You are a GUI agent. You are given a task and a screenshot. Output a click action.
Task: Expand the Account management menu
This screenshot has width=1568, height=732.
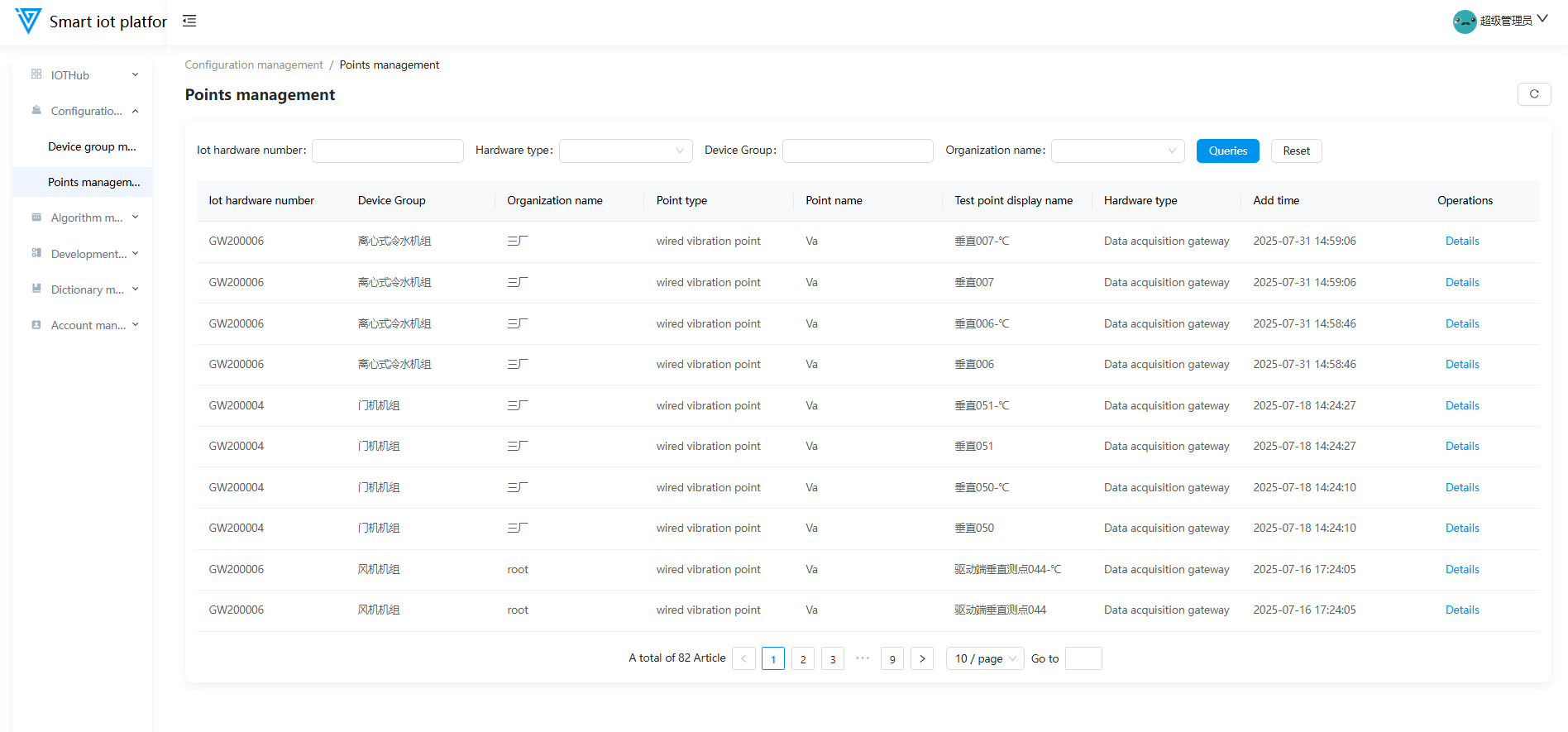(x=86, y=325)
